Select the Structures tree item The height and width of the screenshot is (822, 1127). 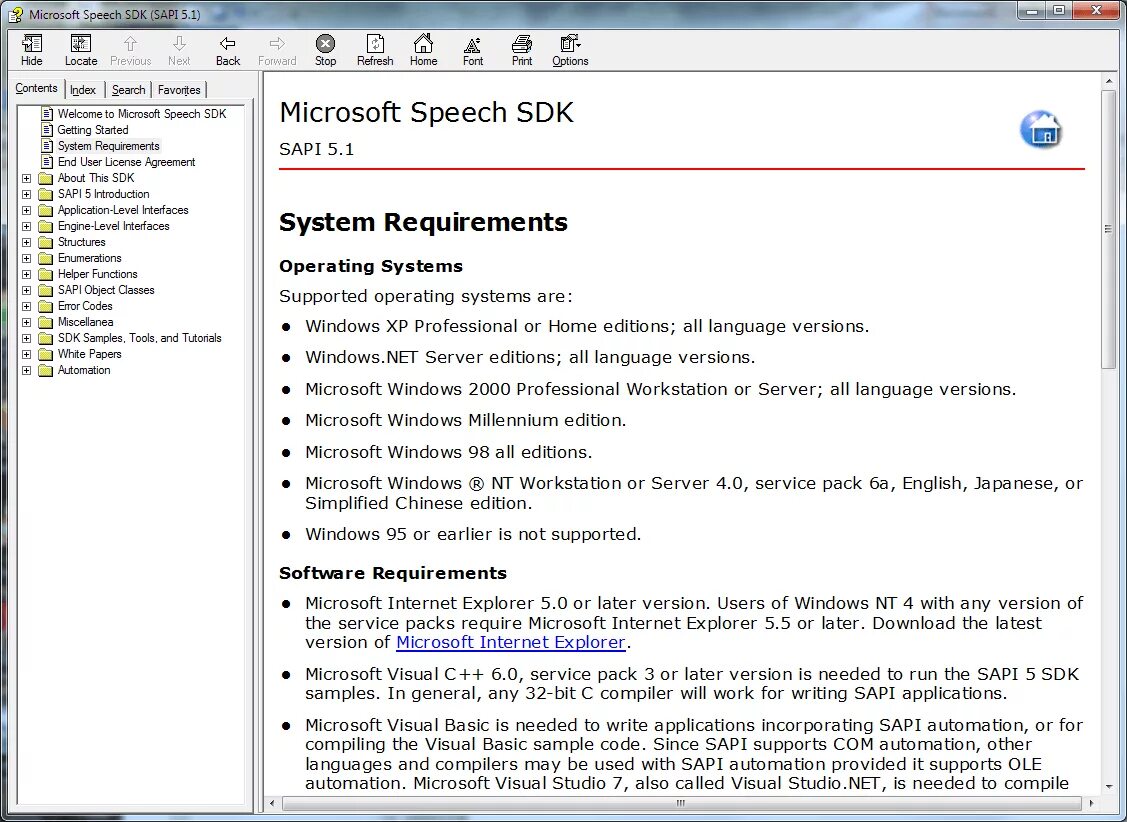[x=81, y=242]
